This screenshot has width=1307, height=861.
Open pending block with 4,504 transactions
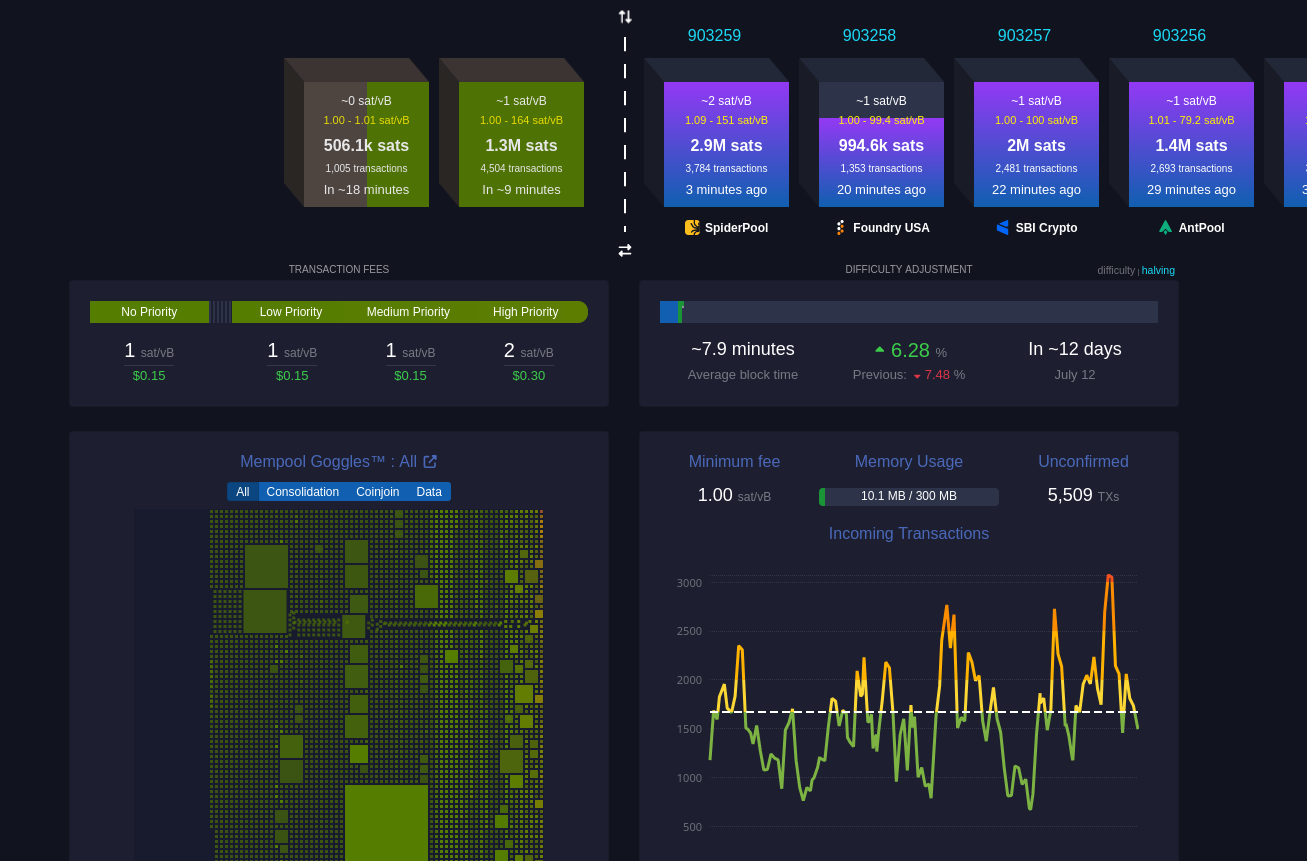521,144
